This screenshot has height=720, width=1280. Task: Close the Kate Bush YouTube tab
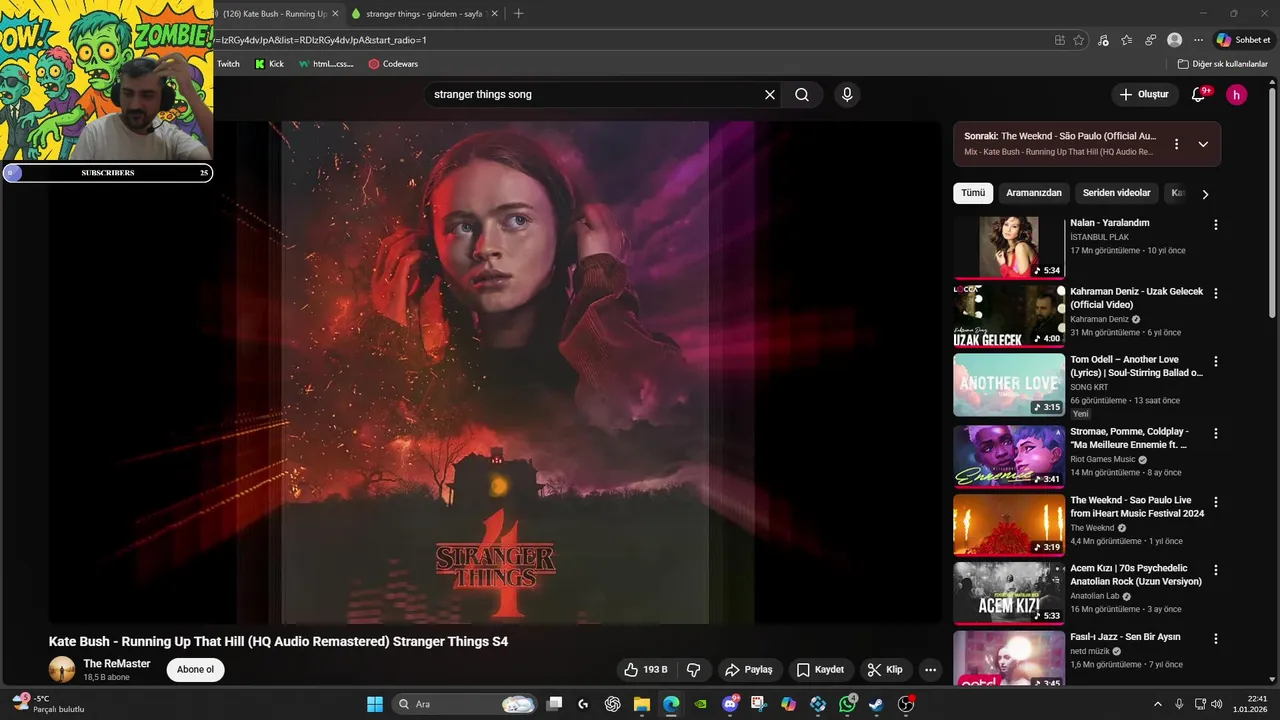335,14
